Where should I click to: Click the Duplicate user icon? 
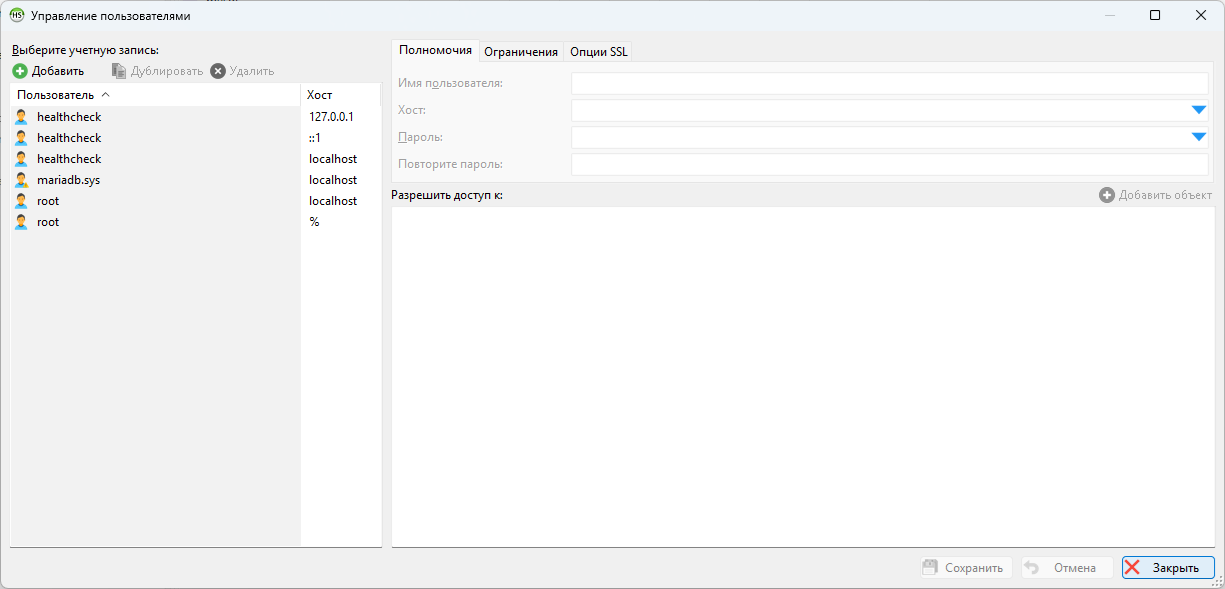click(x=119, y=71)
